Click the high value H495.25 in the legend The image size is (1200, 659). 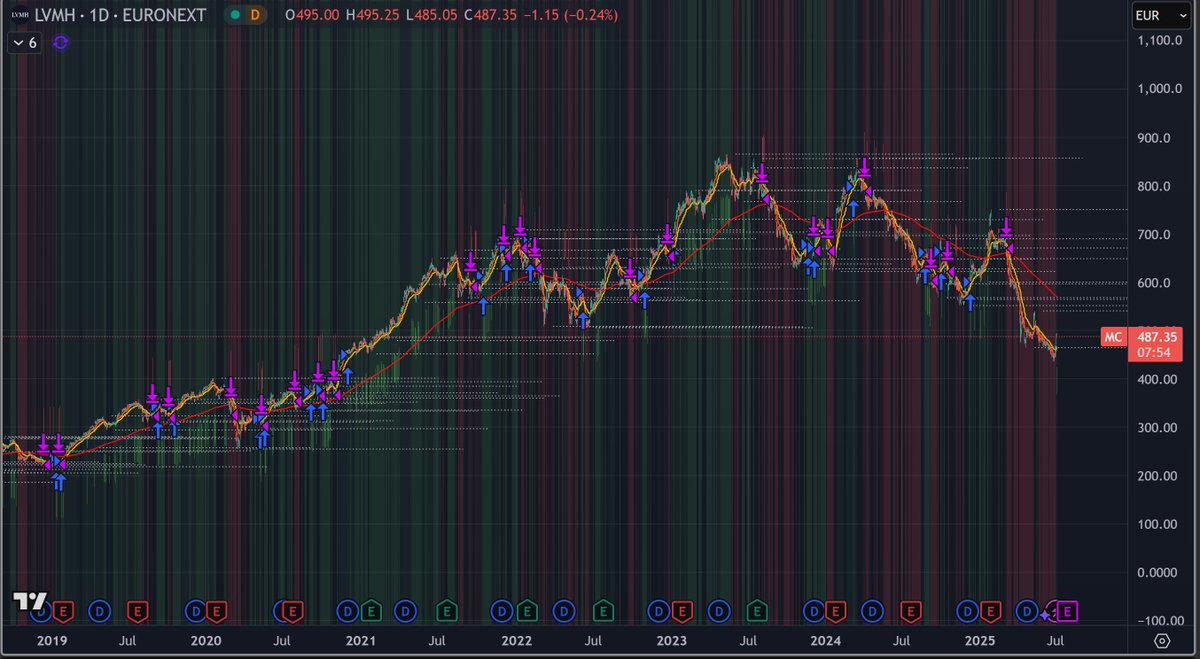click(374, 15)
